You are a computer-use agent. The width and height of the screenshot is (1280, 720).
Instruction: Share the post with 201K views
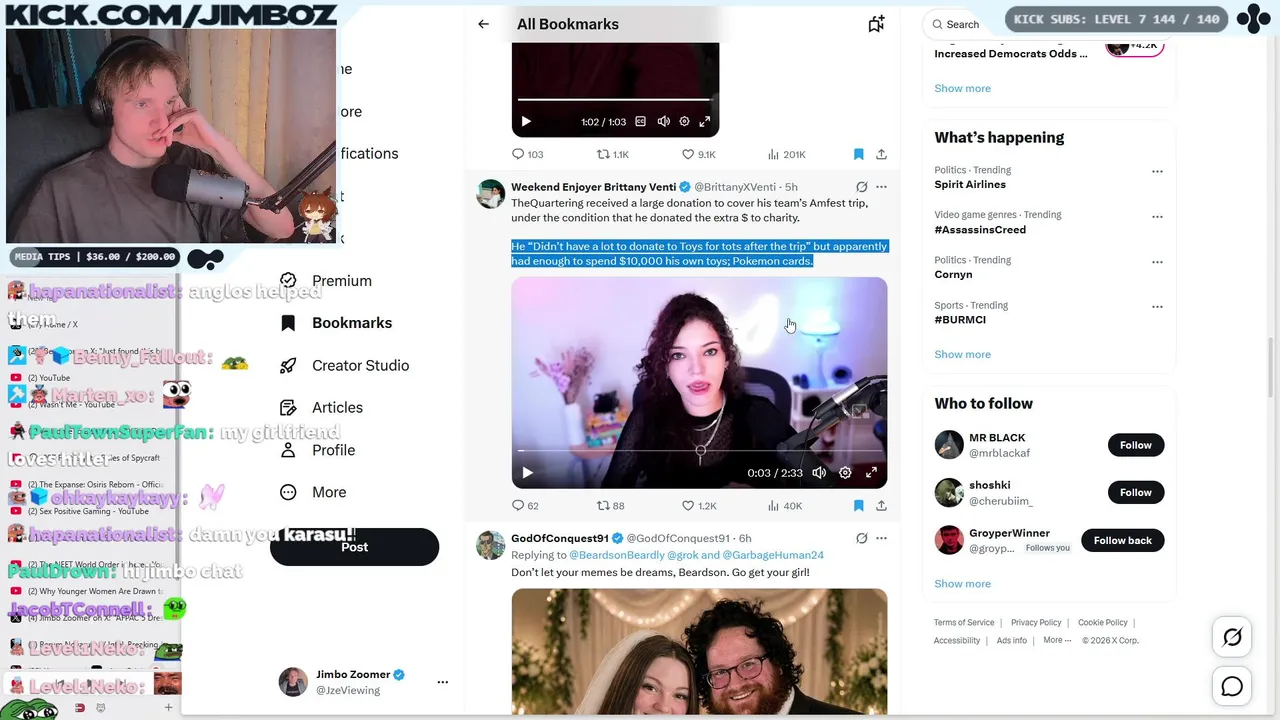click(x=881, y=154)
